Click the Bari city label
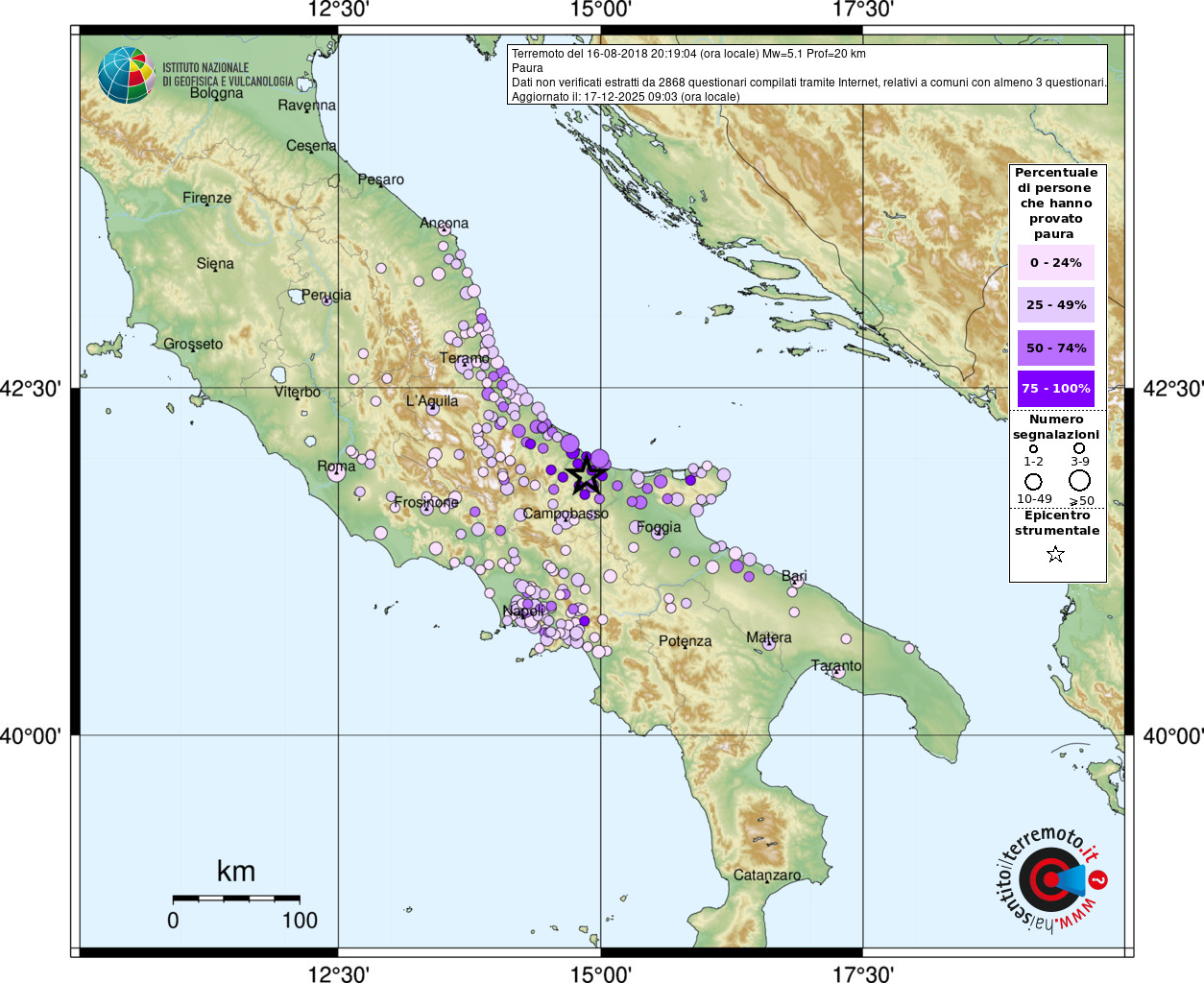 (x=794, y=576)
